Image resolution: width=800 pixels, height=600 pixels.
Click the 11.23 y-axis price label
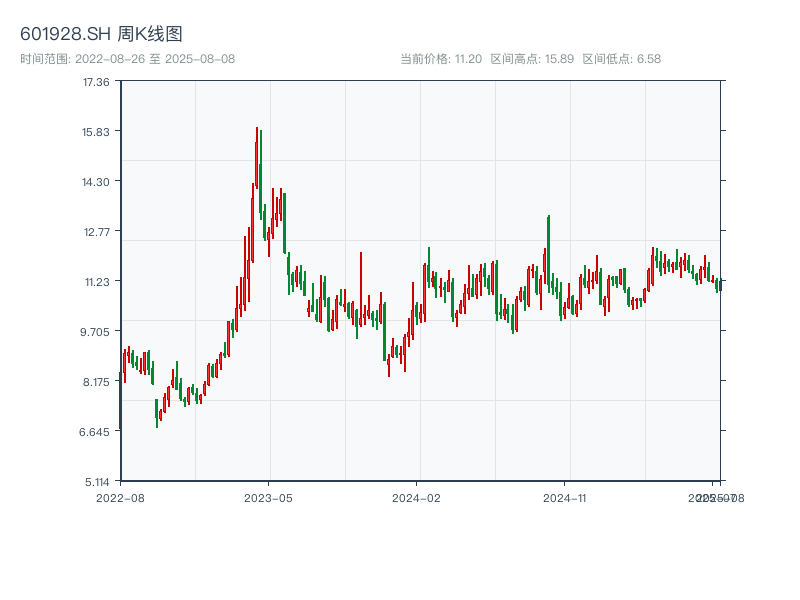[96, 282]
